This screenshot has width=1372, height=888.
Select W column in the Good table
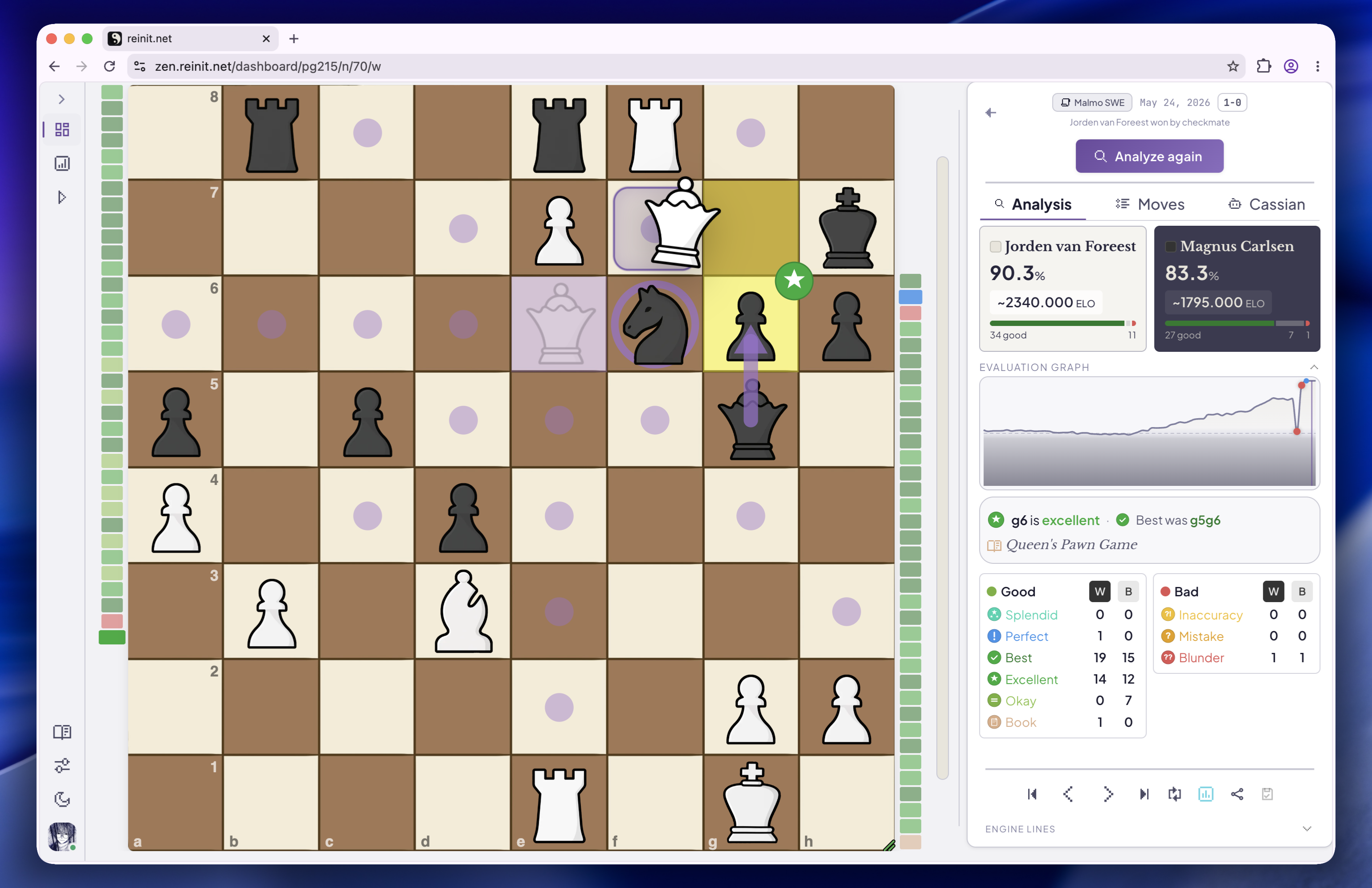[x=1099, y=591]
